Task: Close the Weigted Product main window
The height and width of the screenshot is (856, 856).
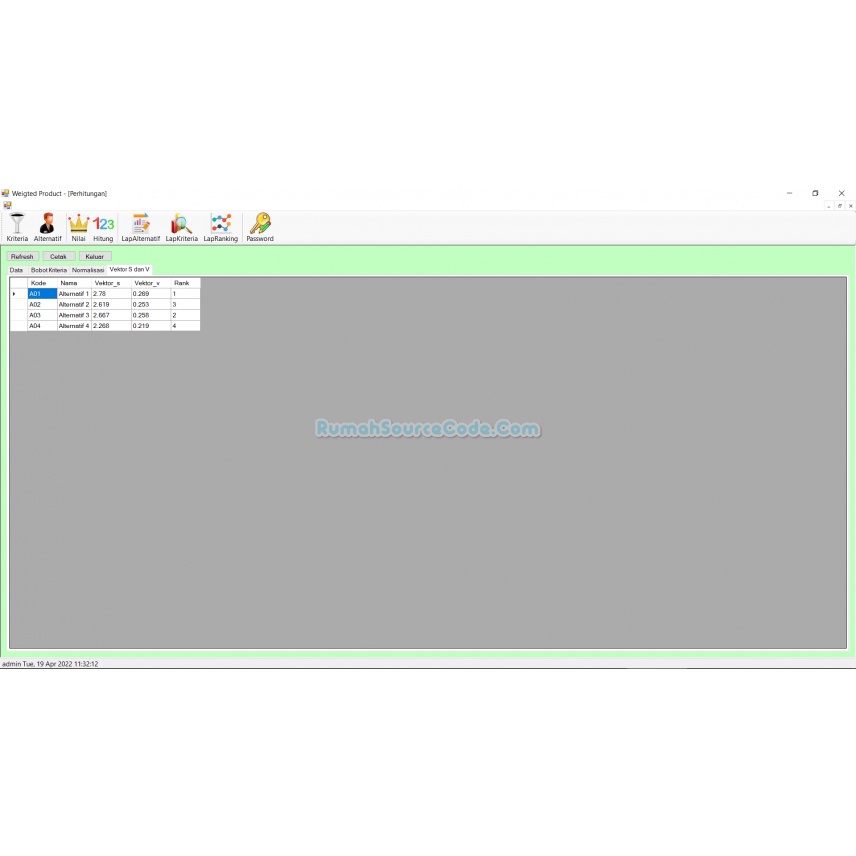Action: coord(841,193)
